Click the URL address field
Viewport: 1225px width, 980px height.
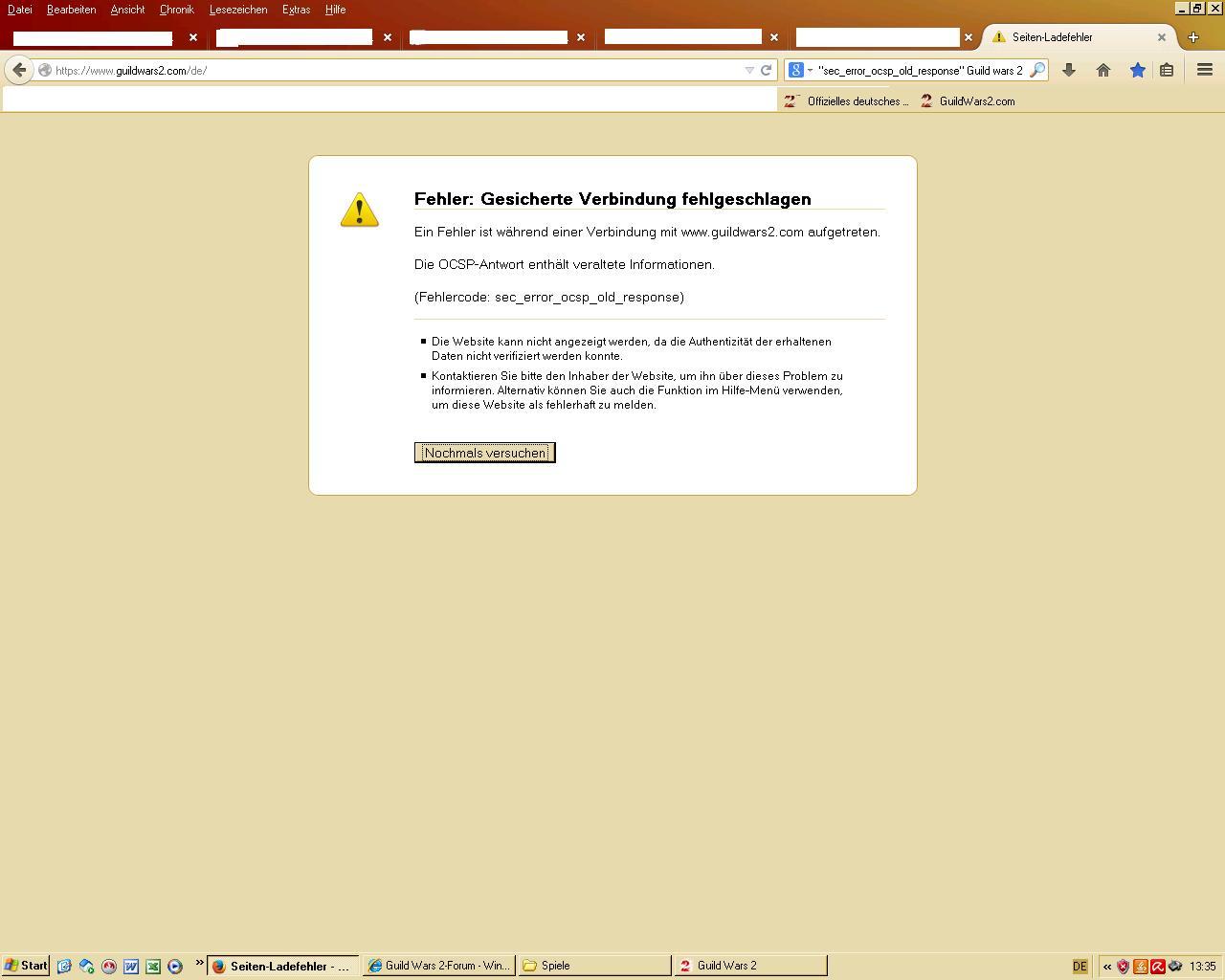[397, 70]
